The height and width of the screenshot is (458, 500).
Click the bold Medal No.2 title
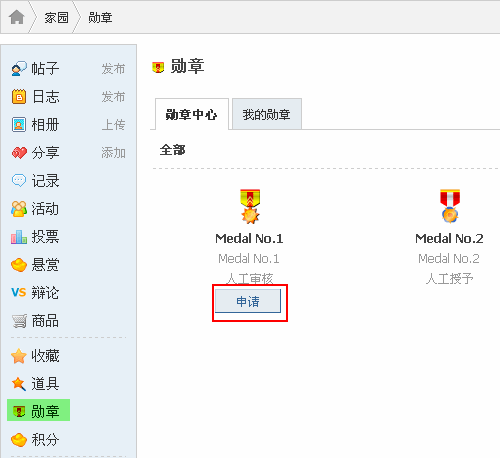click(x=449, y=239)
